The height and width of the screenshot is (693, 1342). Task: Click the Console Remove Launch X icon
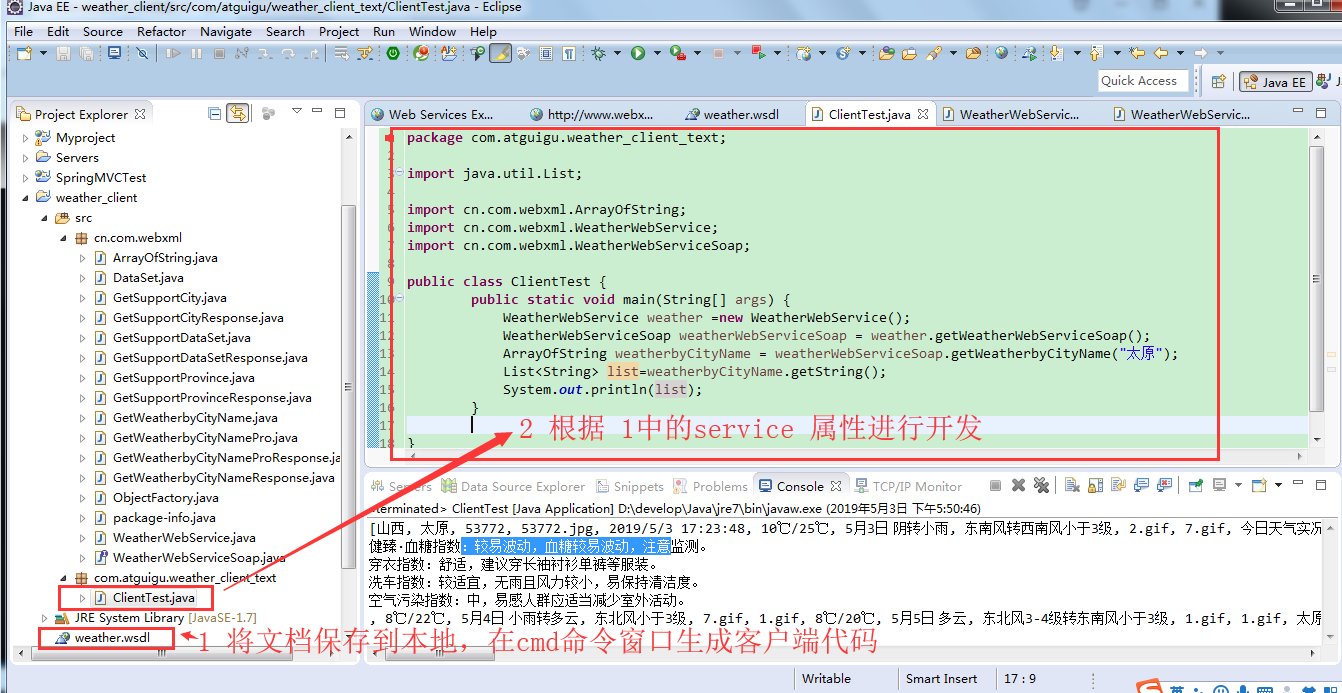(1018, 485)
